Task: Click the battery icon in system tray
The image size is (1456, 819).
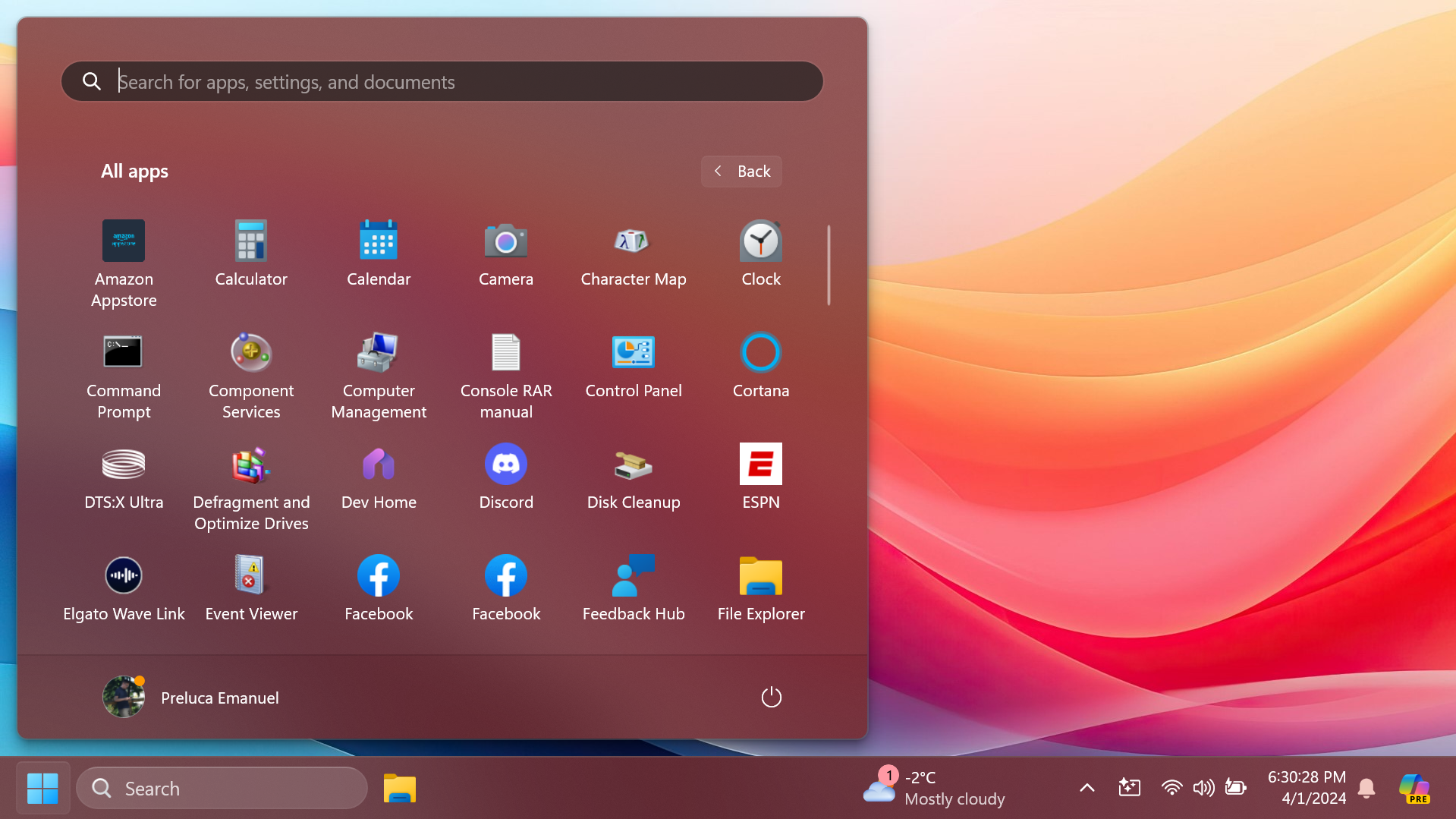Action: pos(1236,788)
